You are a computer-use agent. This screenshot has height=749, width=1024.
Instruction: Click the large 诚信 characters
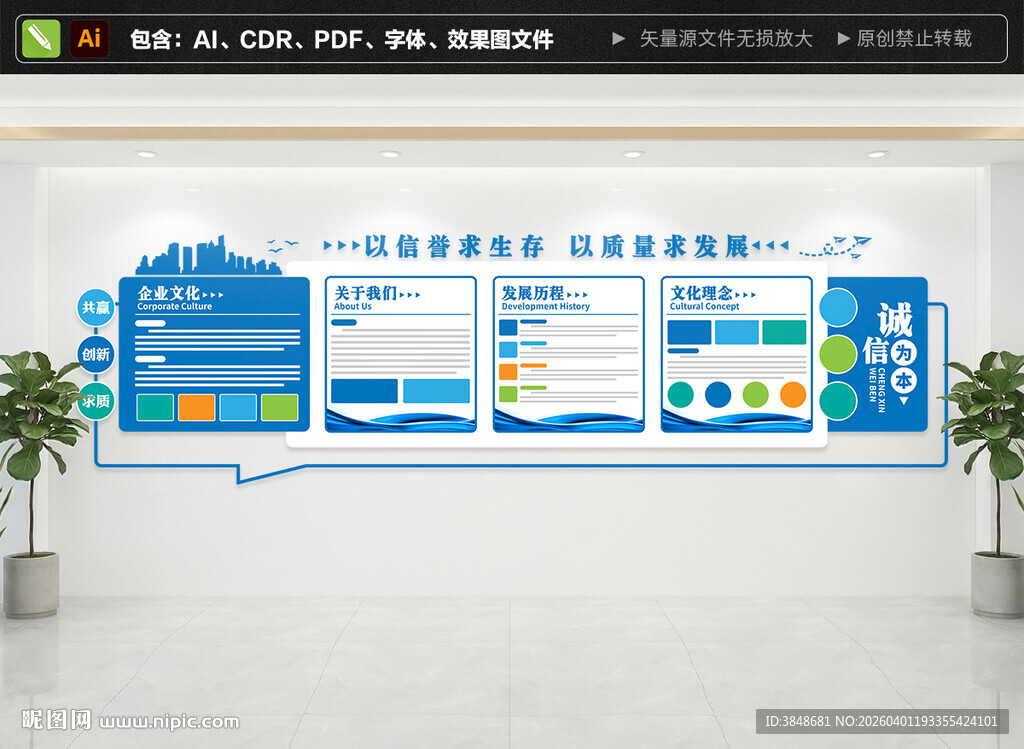pyautogui.click(x=887, y=333)
